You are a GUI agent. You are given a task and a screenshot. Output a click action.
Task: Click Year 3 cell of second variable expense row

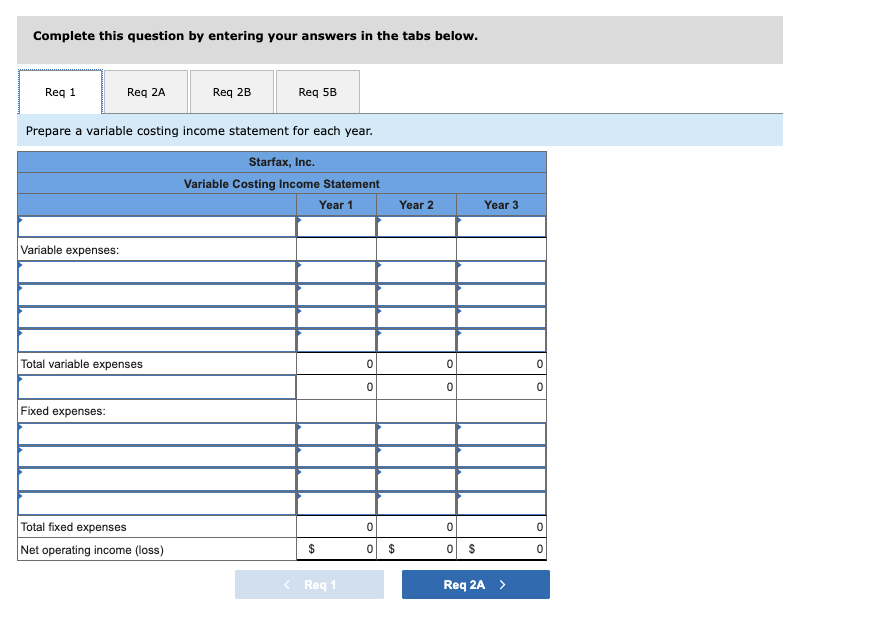[x=500, y=294]
